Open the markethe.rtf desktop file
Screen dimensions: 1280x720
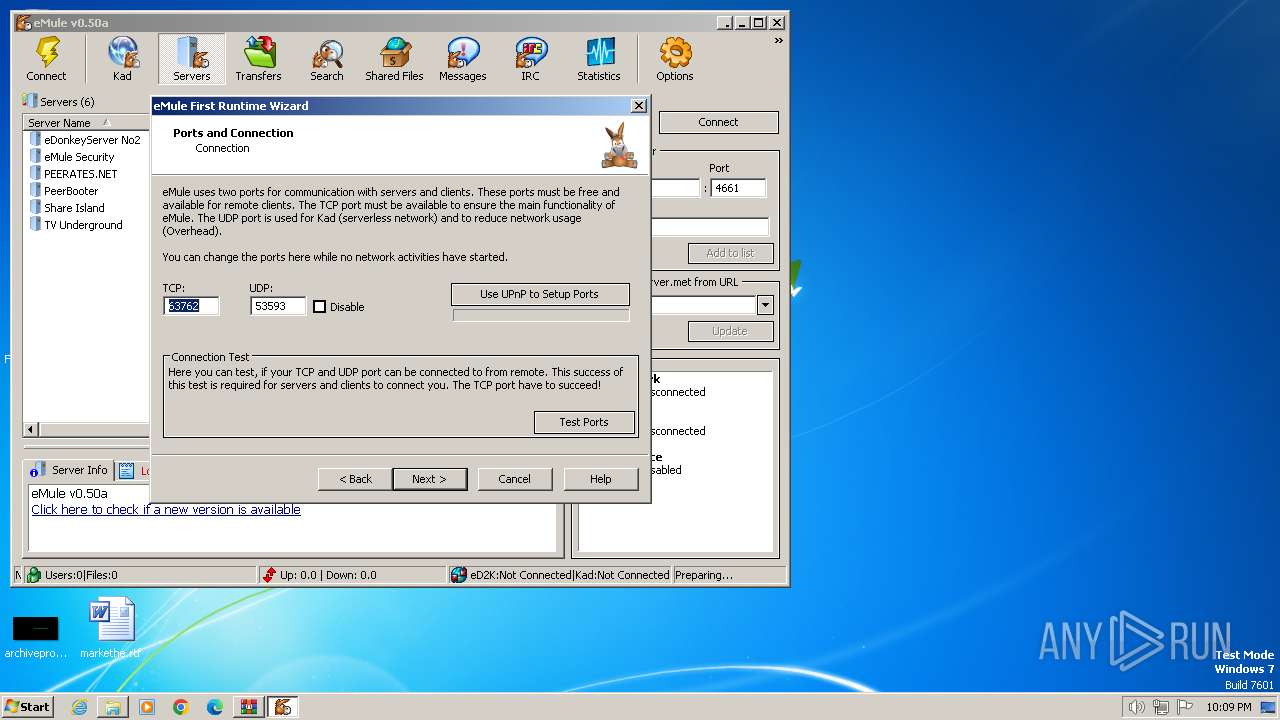click(111, 629)
